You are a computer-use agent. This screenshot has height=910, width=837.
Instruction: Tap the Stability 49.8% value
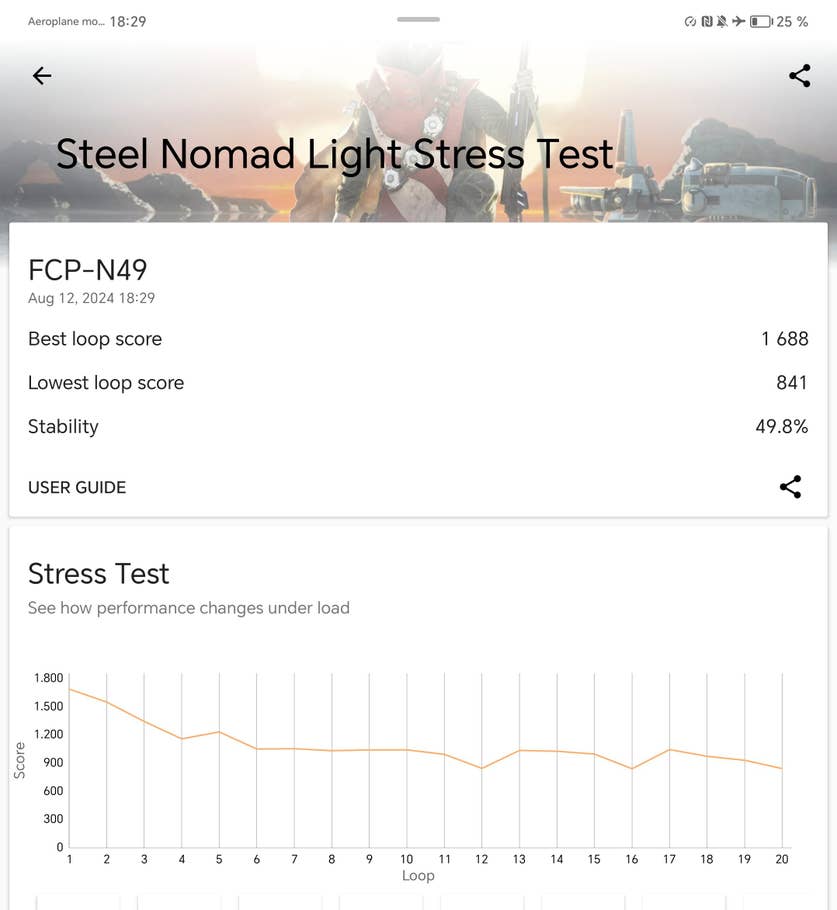pyautogui.click(x=781, y=427)
